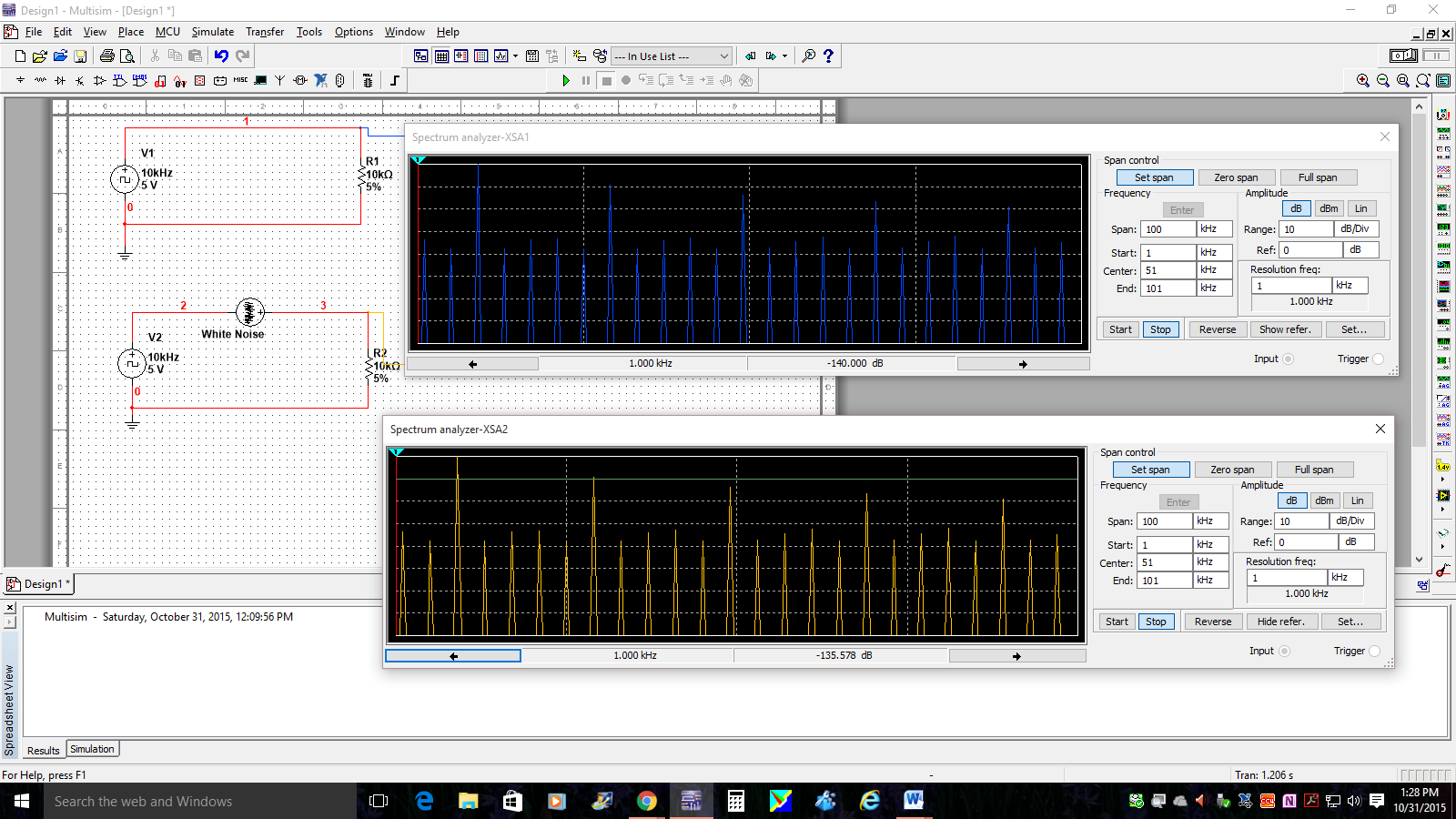
Task: Move XSA2 cursor right with arrow button
Action: pos(1016,656)
